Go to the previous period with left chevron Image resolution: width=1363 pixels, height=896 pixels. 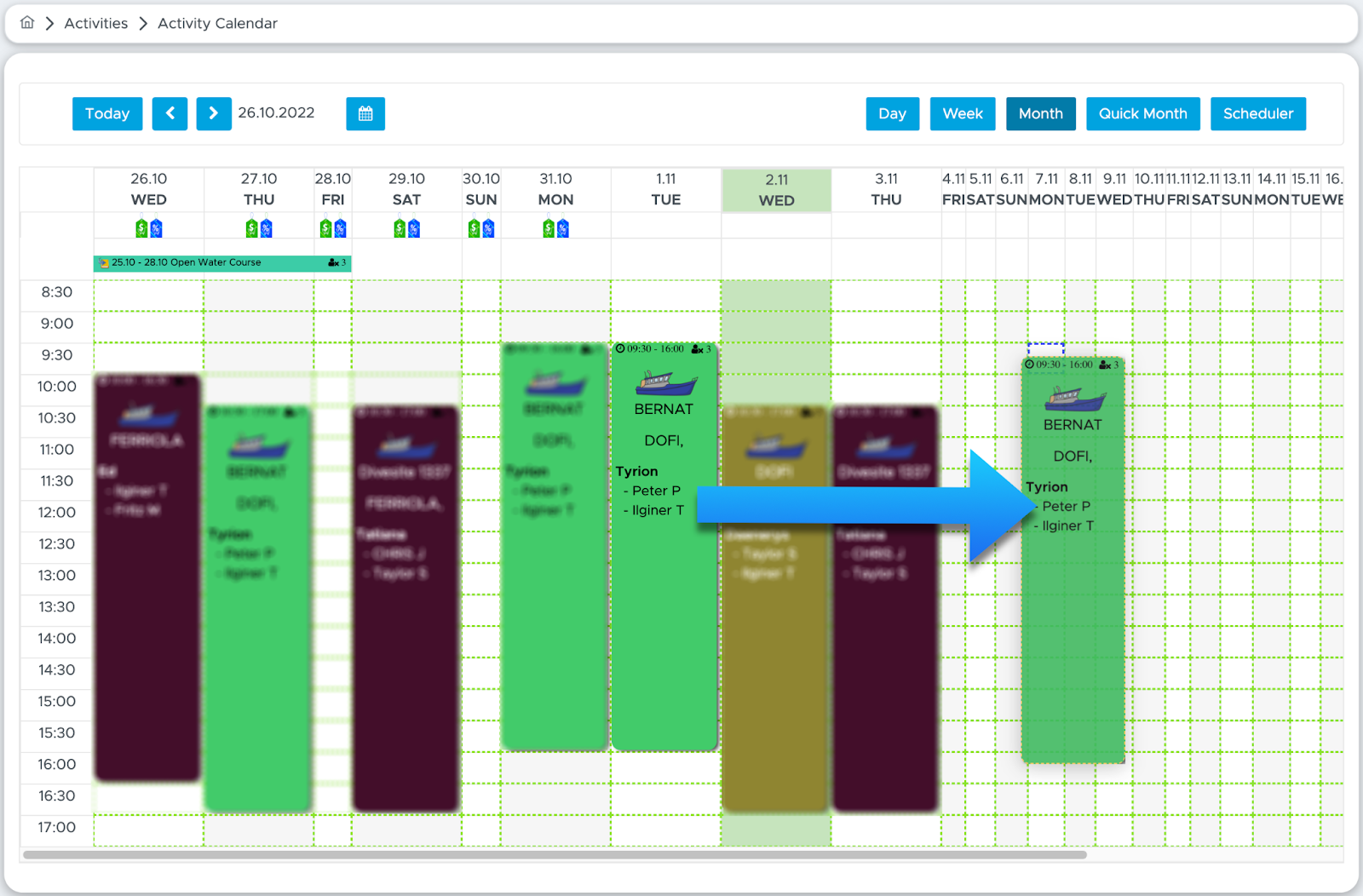(170, 113)
